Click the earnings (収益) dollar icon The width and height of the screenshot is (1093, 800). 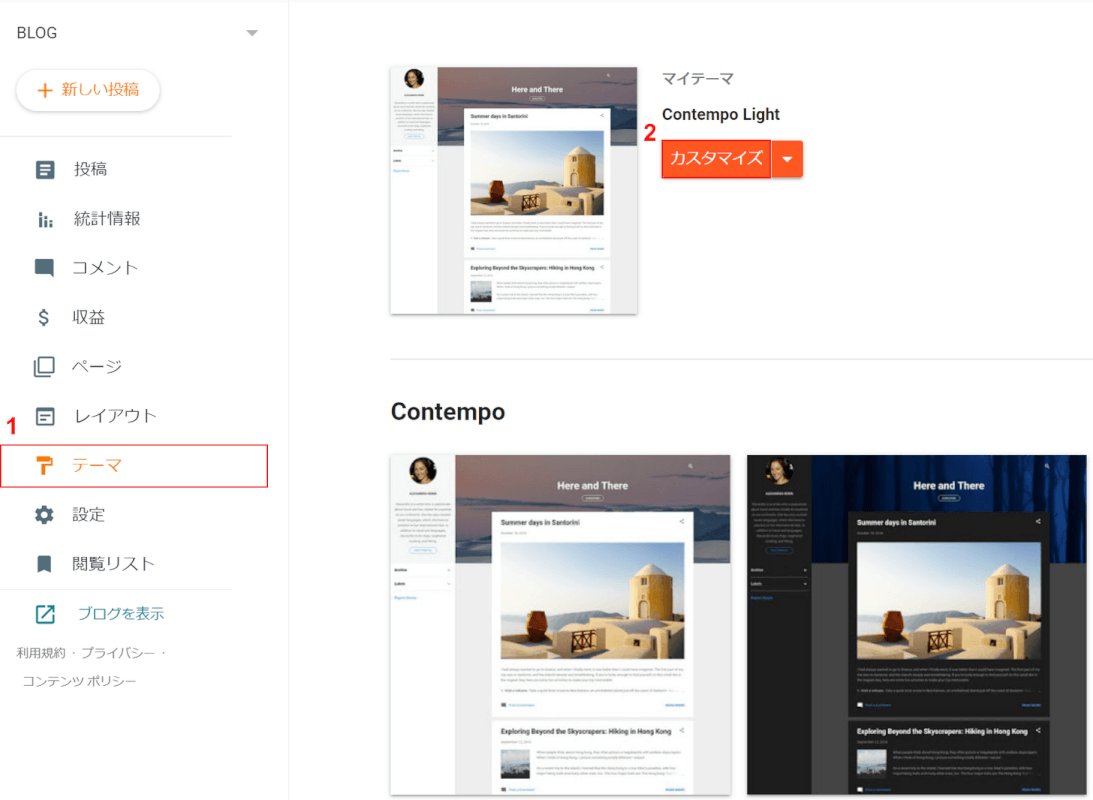pyautogui.click(x=43, y=318)
